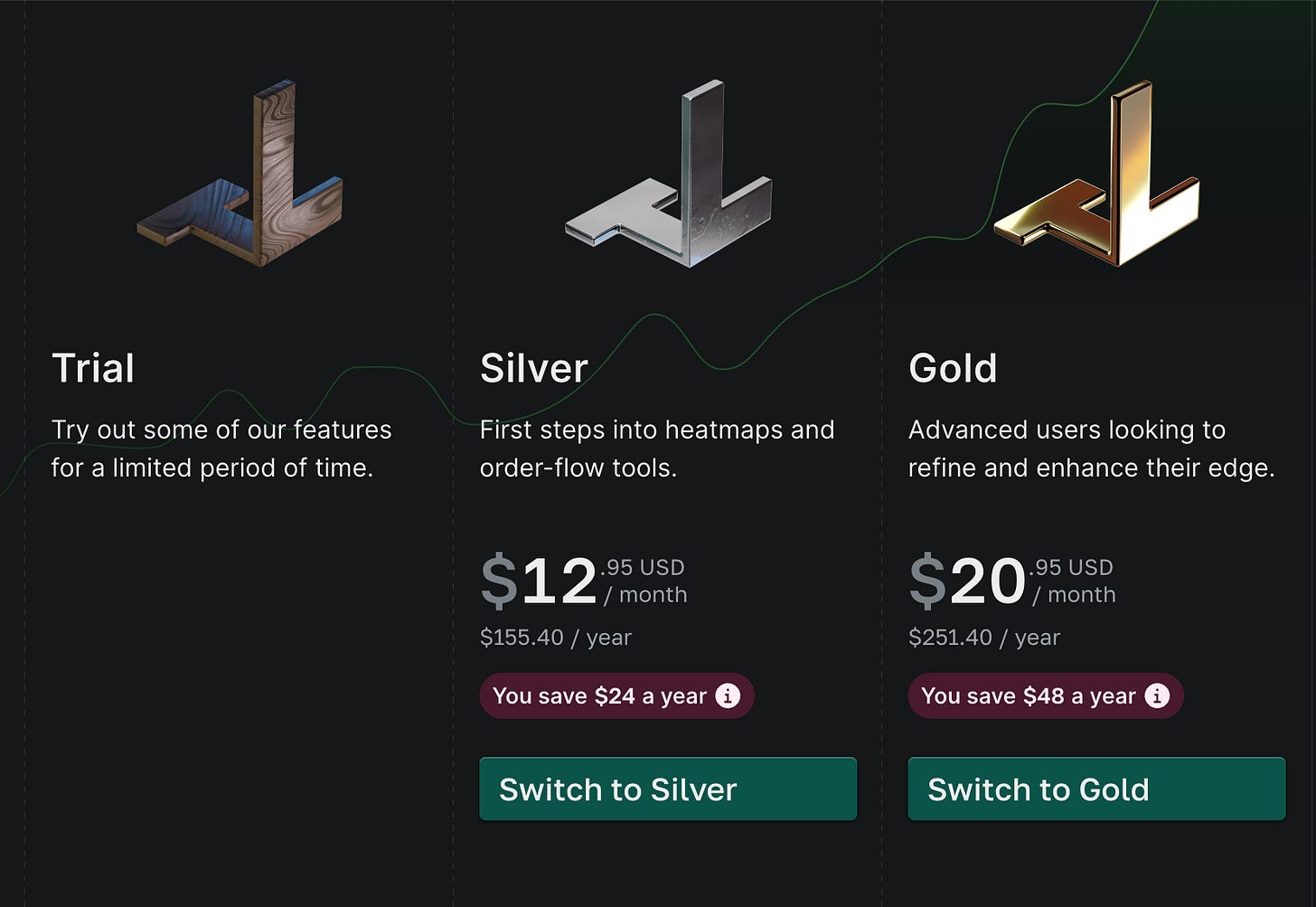Select the Silver tab heading
Viewport: 1316px width, 907px height.
533,367
